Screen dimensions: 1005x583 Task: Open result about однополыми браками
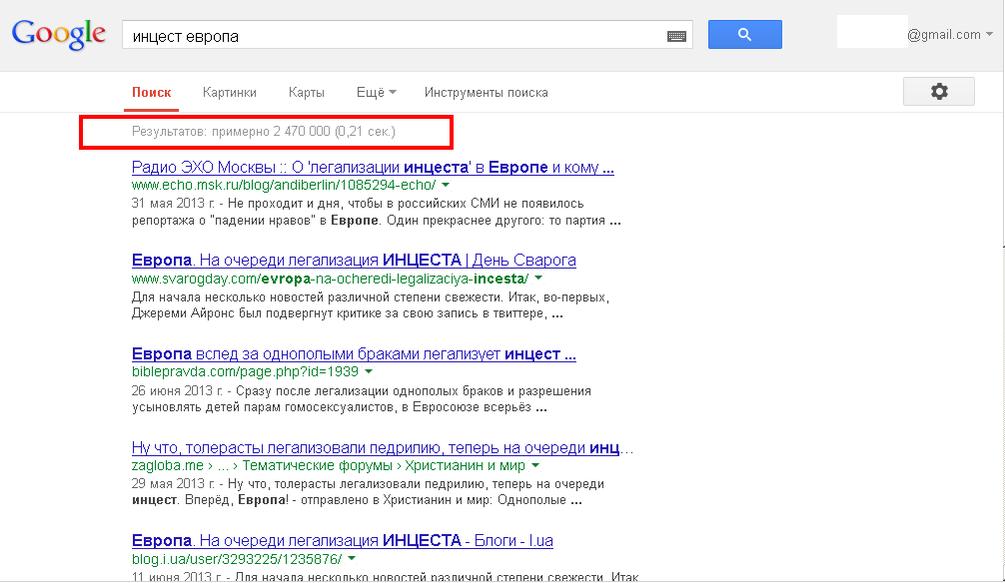(353, 354)
